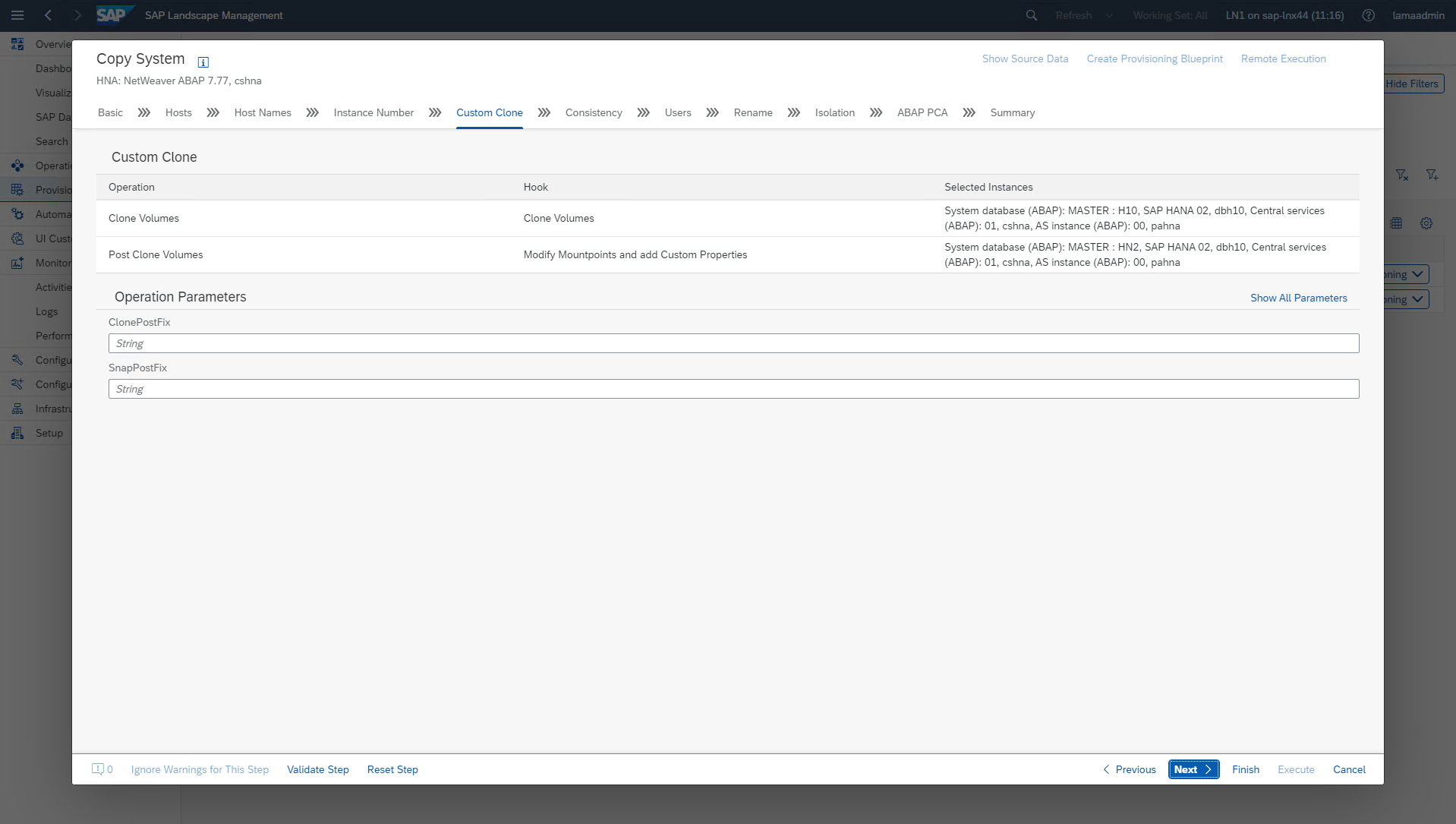Open the Host Names step
1456x824 pixels.
263,112
